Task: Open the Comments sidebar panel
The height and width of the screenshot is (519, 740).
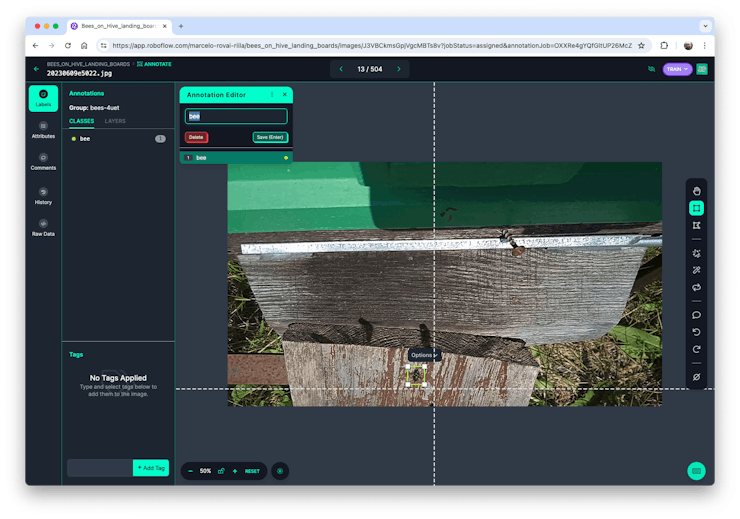Action: (x=43, y=161)
